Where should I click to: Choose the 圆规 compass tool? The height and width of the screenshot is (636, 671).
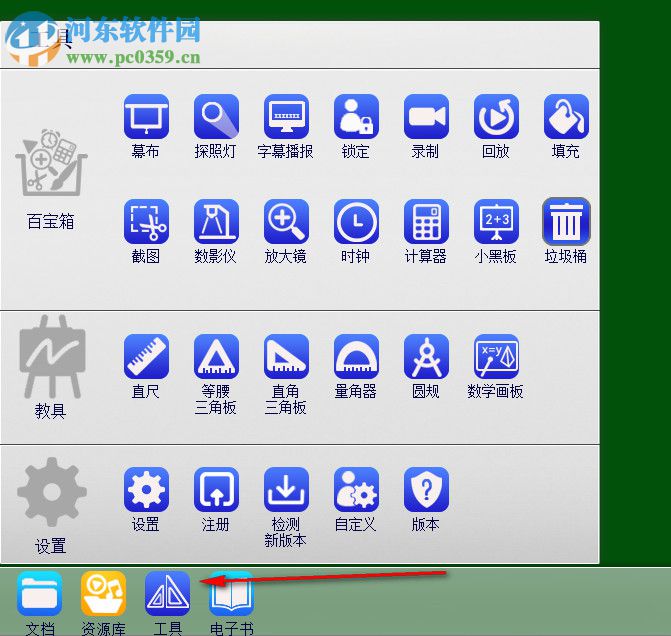(x=426, y=357)
